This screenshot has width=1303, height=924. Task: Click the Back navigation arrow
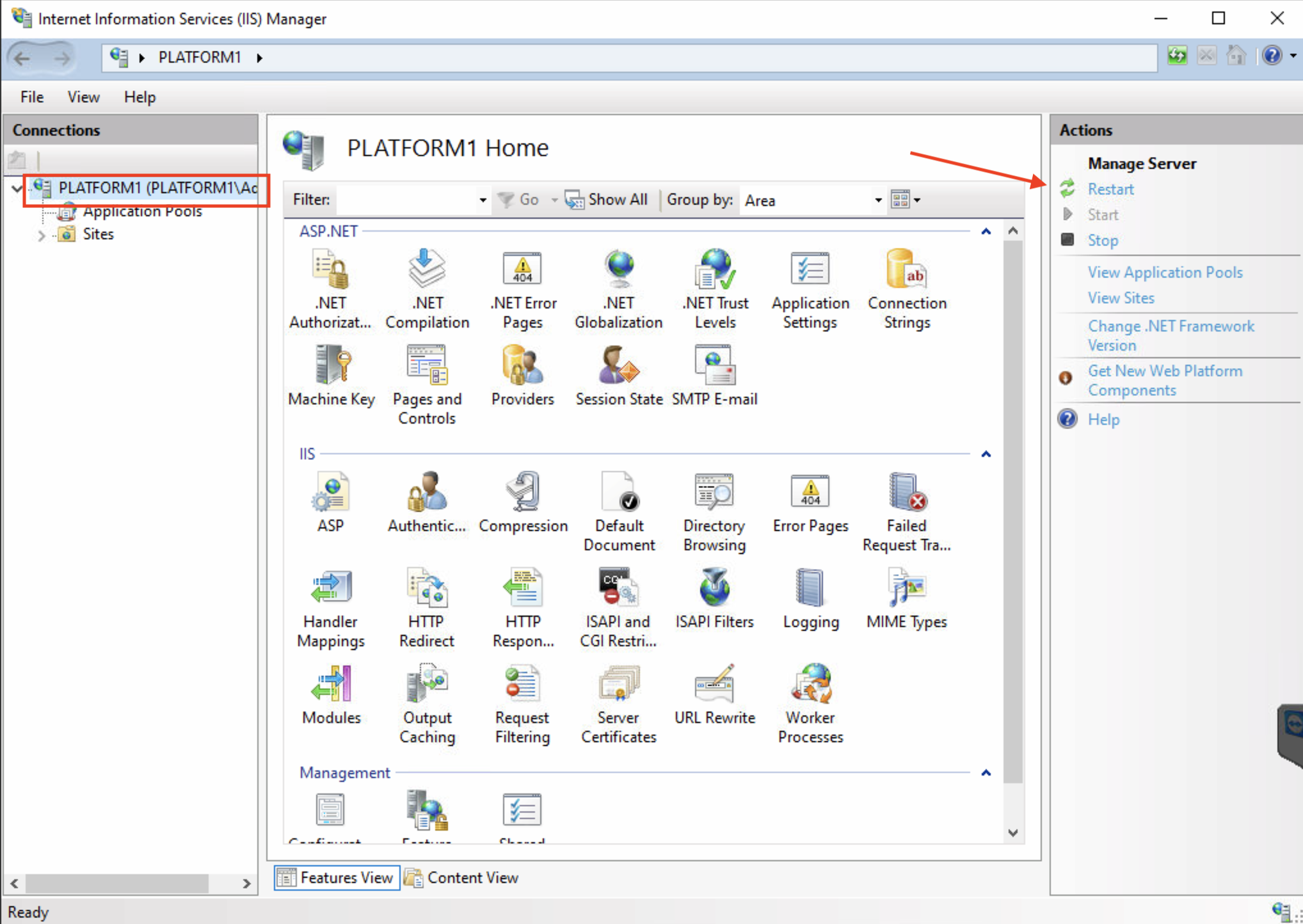tap(23, 58)
